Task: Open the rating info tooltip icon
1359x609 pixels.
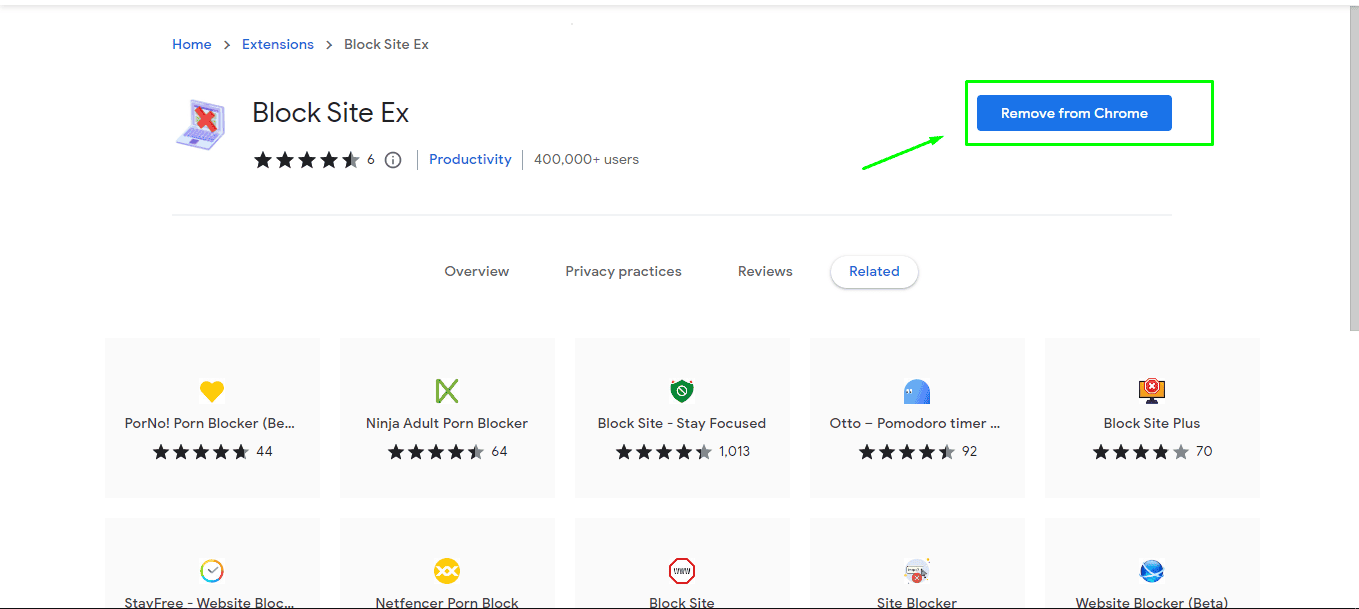Action: 392,159
